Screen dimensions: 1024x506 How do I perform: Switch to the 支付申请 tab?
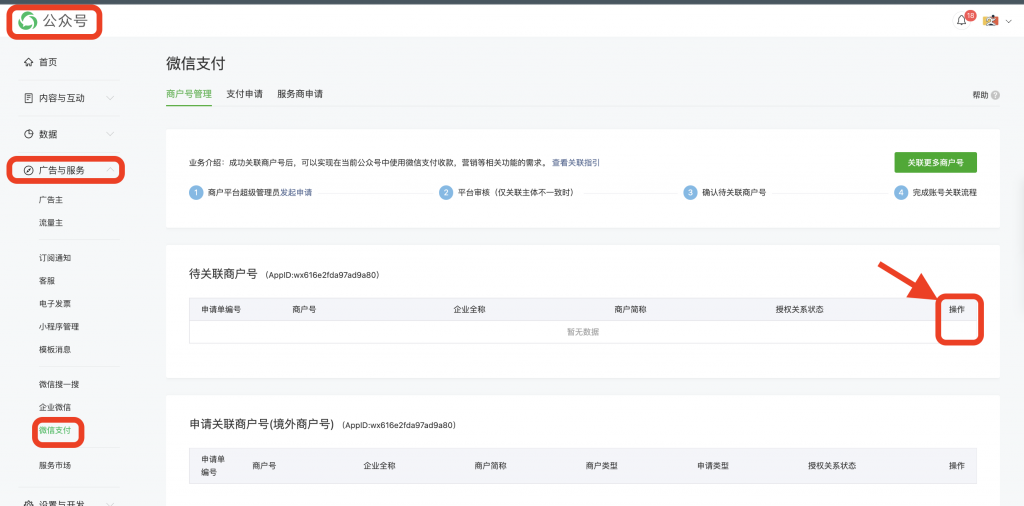point(244,94)
